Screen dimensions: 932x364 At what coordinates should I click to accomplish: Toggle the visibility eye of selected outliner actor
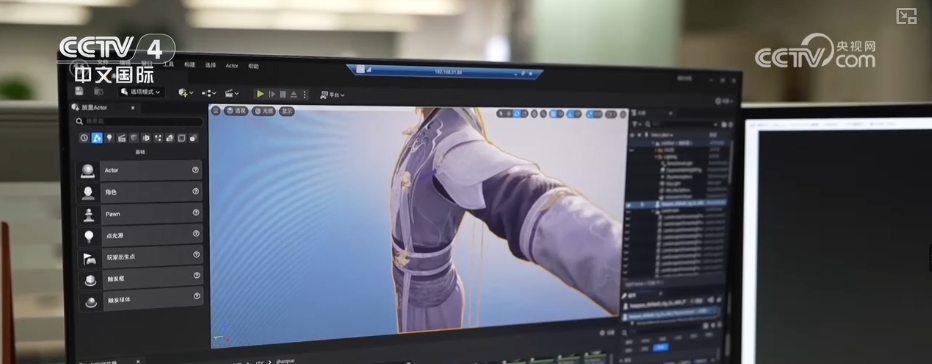click(629, 205)
